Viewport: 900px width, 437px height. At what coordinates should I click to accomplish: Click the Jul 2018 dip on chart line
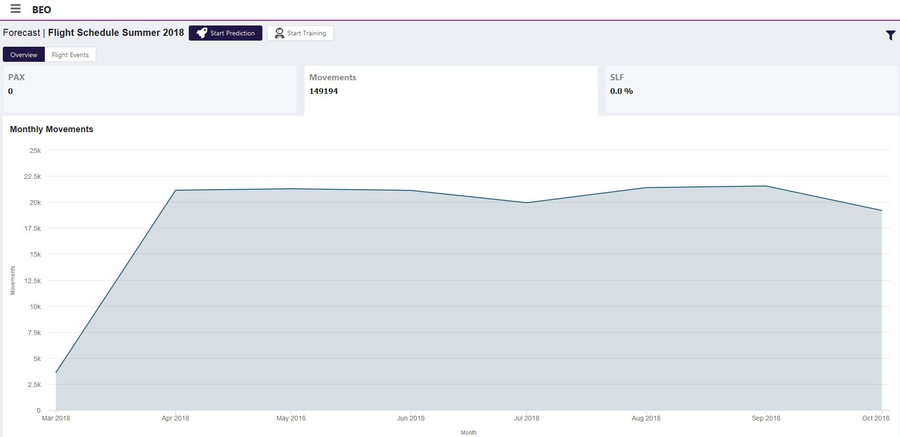click(526, 202)
